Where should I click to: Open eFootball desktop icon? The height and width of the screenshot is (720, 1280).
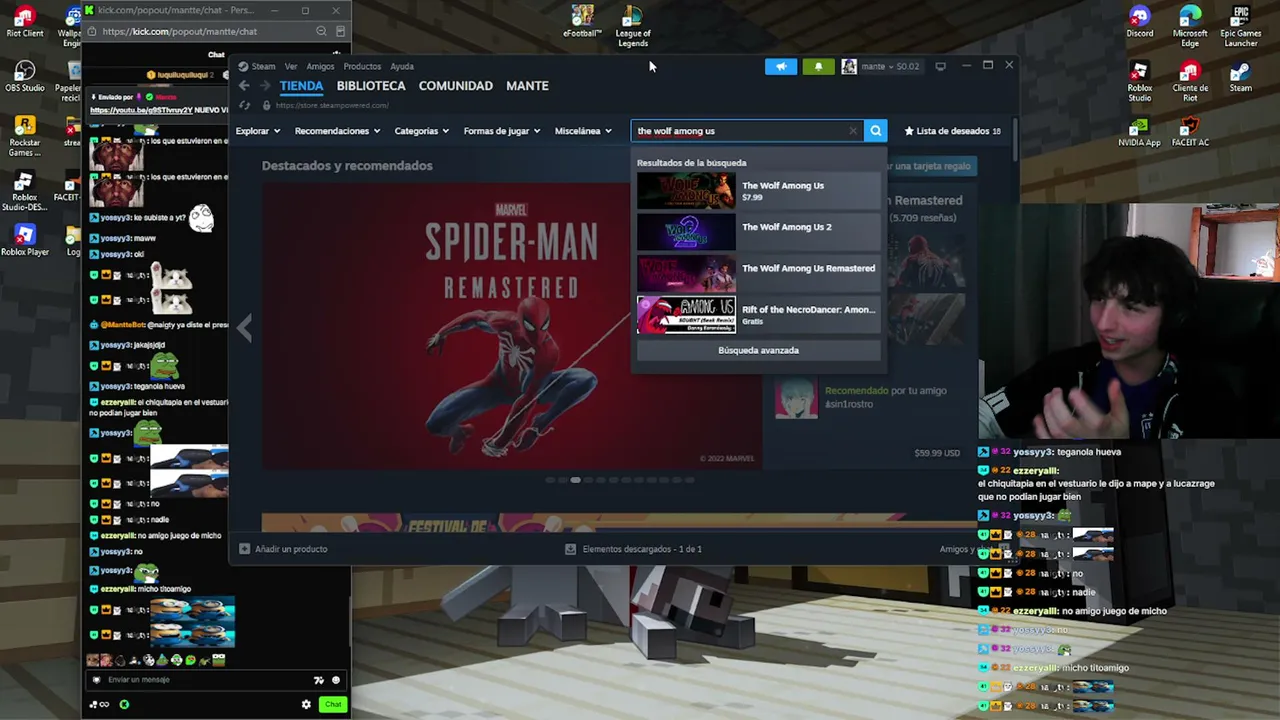coord(583,21)
